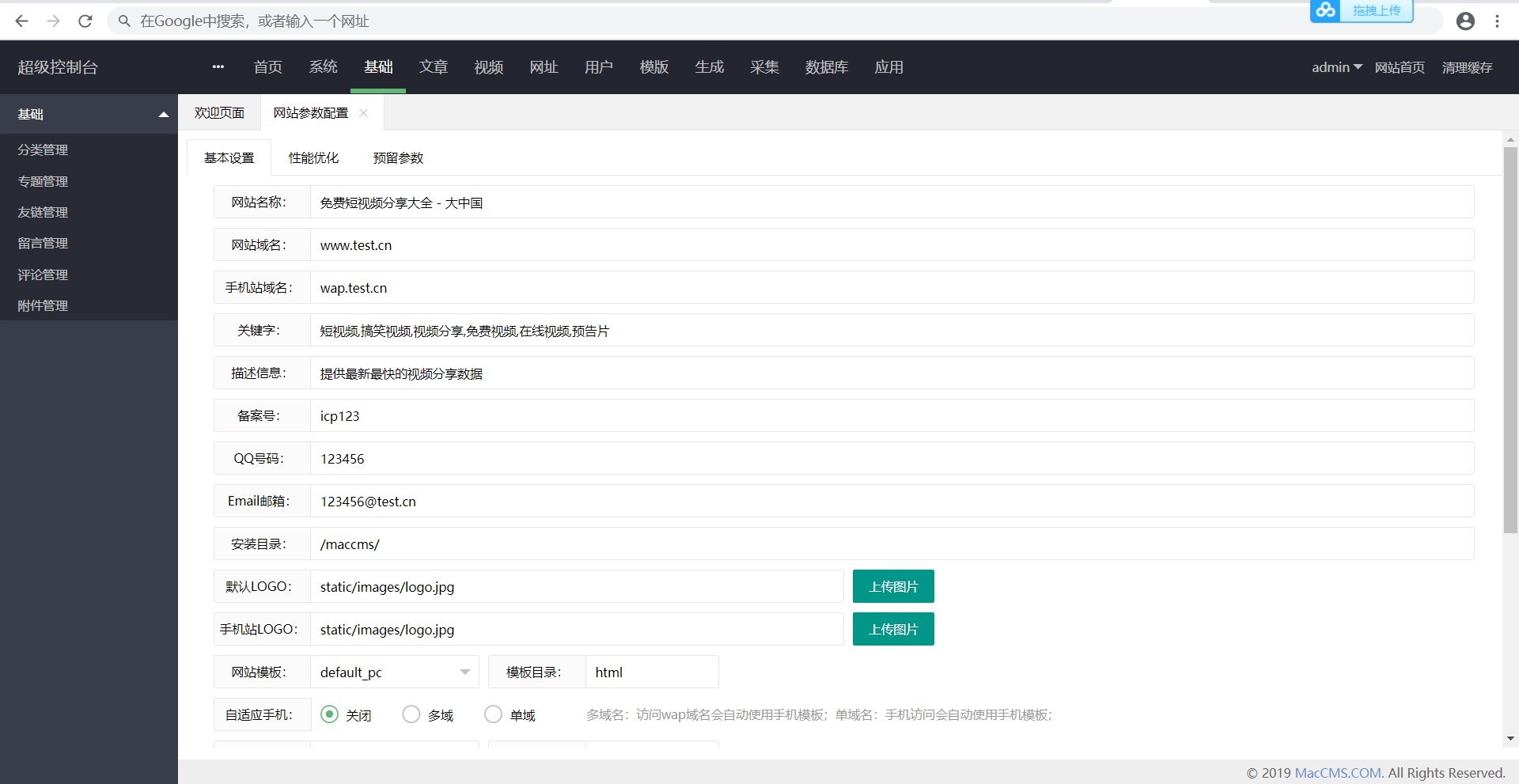Viewport: 1519px width, 784px height.
Task: Click the Email邮箱 input field
Action: [892, 501]
